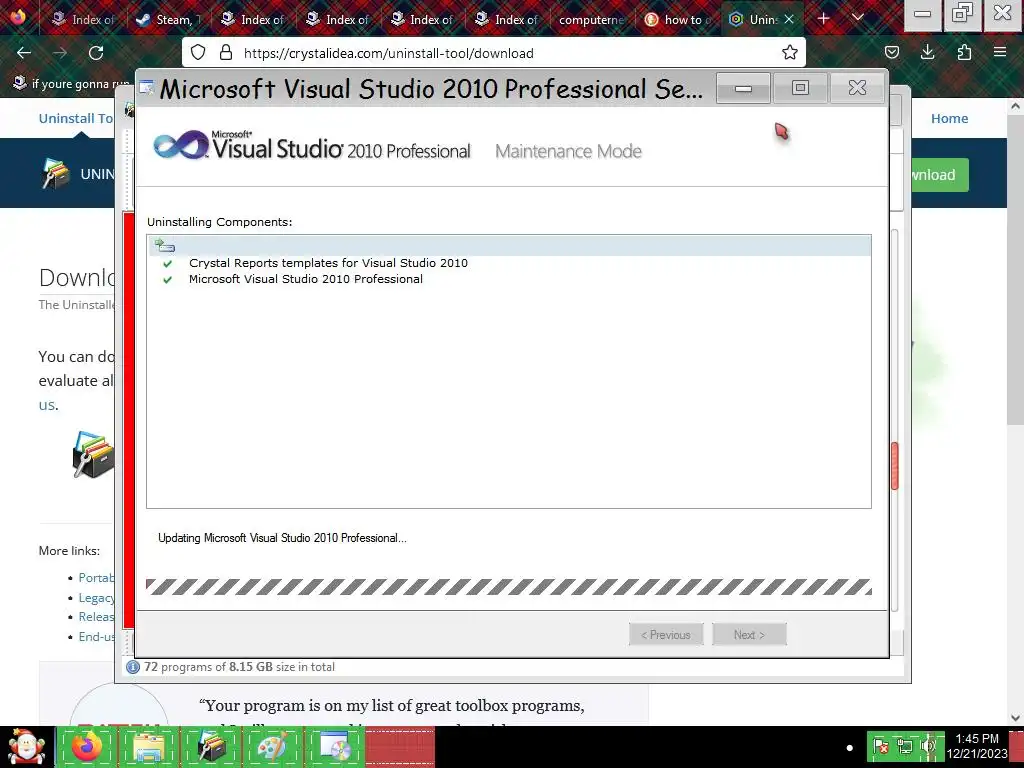
Task: Open the volume speaker tray icon
Action: [928, 746]
